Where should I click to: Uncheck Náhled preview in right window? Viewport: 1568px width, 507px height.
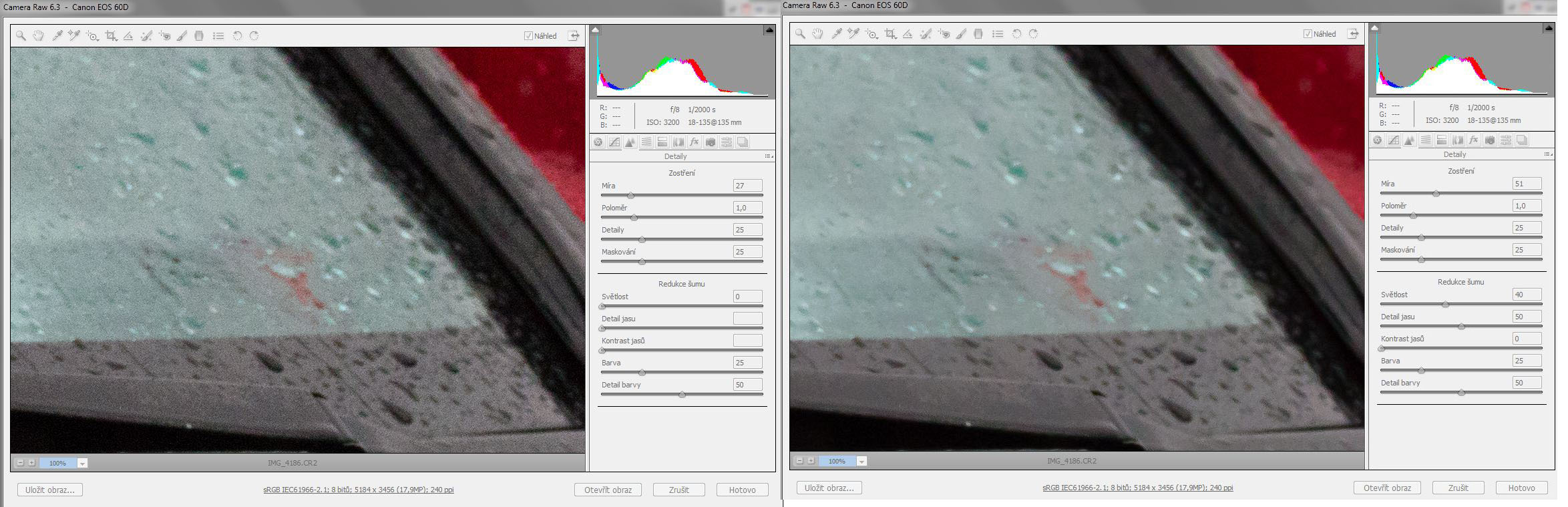pyautogui.click(x=1308, y=34)
